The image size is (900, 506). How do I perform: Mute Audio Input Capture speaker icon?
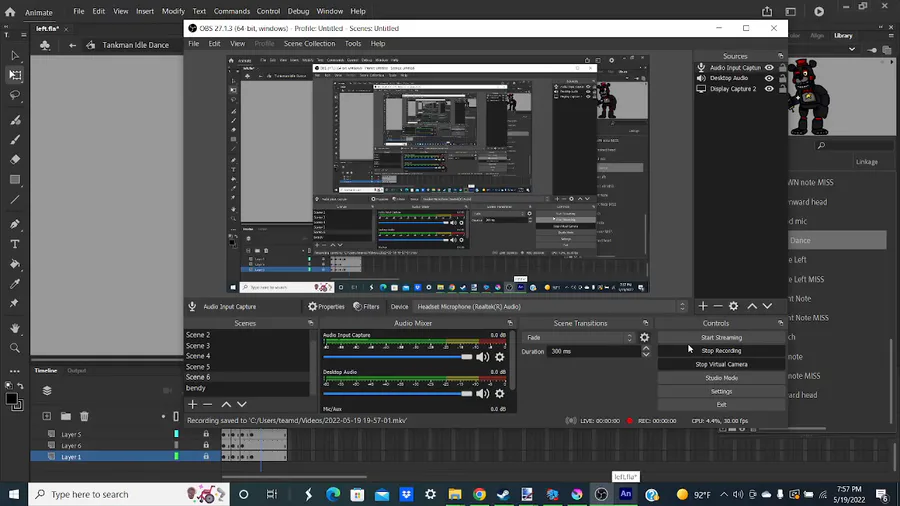tap(483, 357)
